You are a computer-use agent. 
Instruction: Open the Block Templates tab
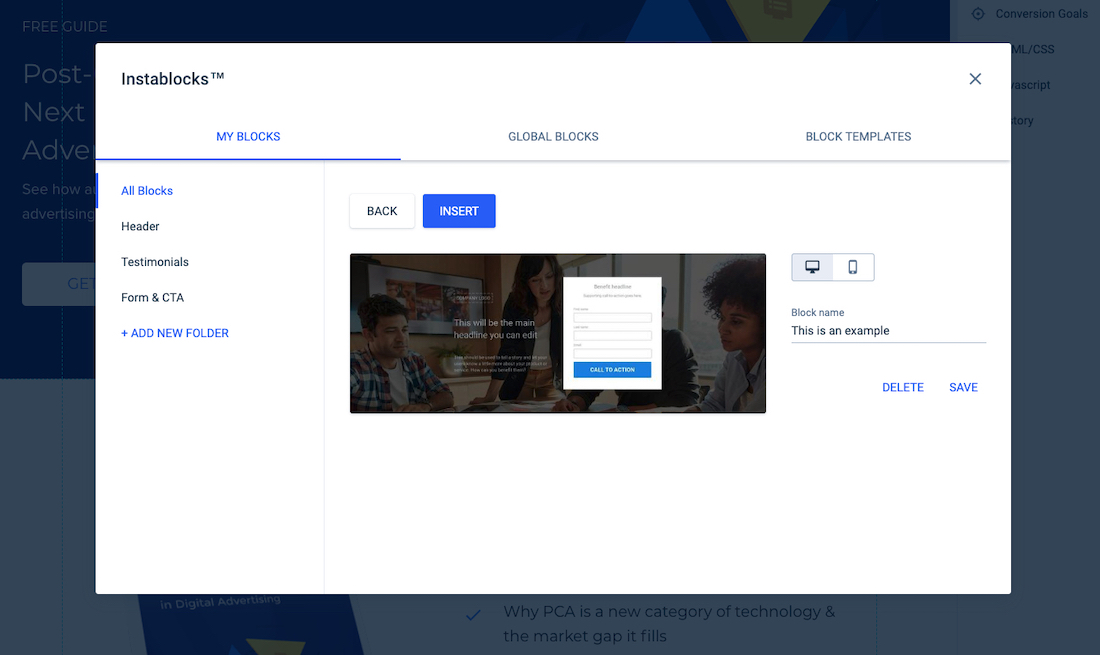tap(858, 137)
